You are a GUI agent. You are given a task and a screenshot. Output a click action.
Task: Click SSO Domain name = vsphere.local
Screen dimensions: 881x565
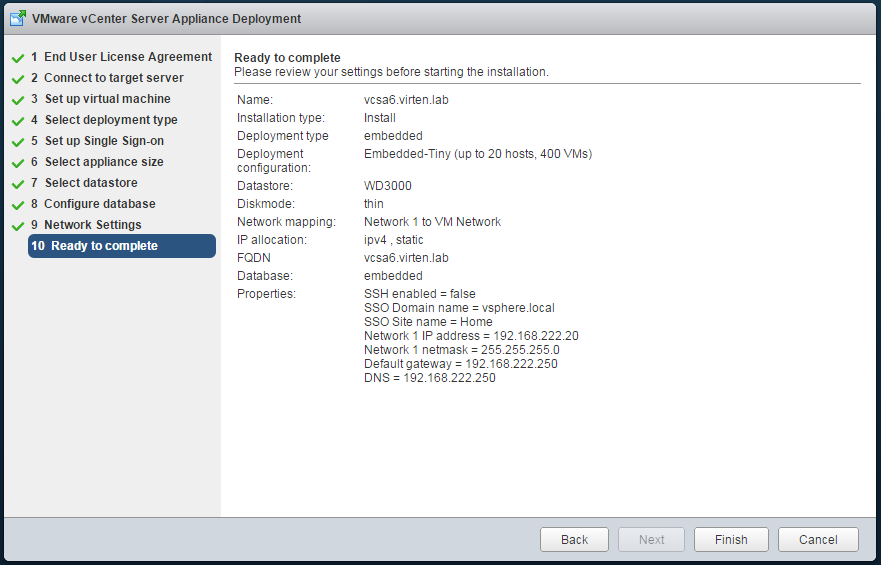pos(459,308)
